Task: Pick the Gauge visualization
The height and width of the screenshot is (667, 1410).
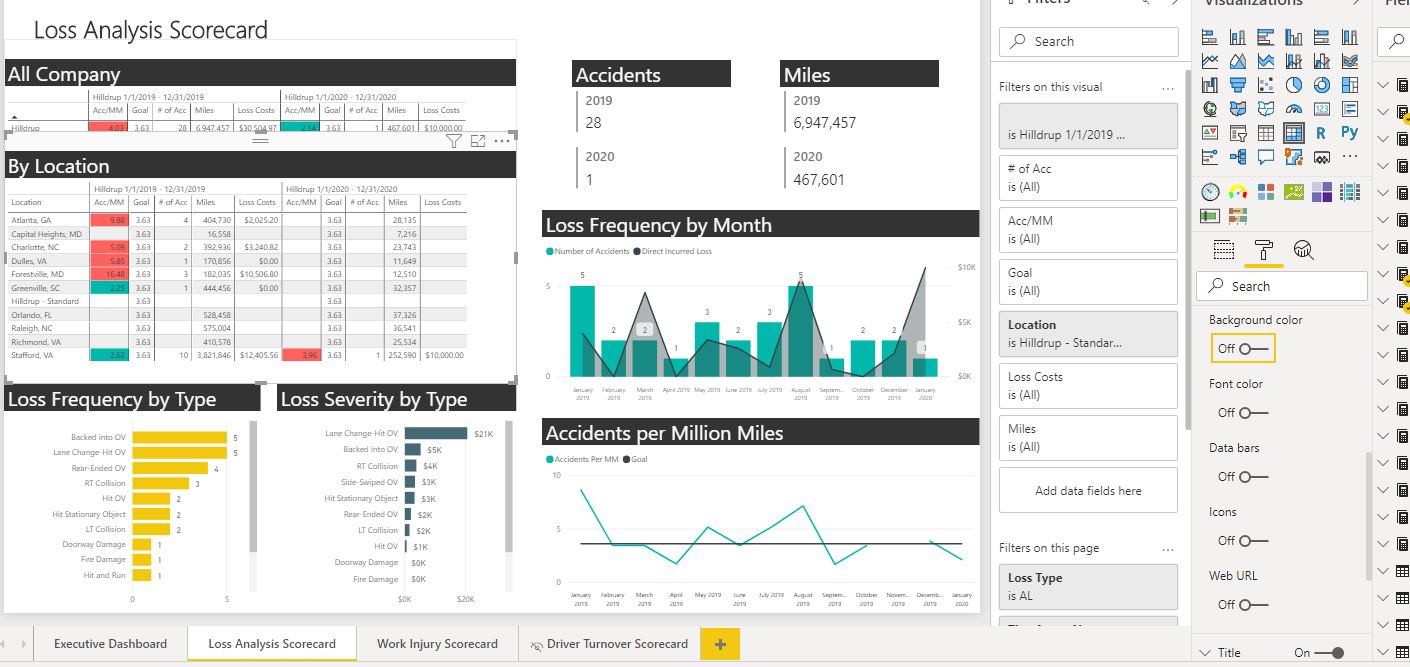Action: click(x=1293, y=109)
